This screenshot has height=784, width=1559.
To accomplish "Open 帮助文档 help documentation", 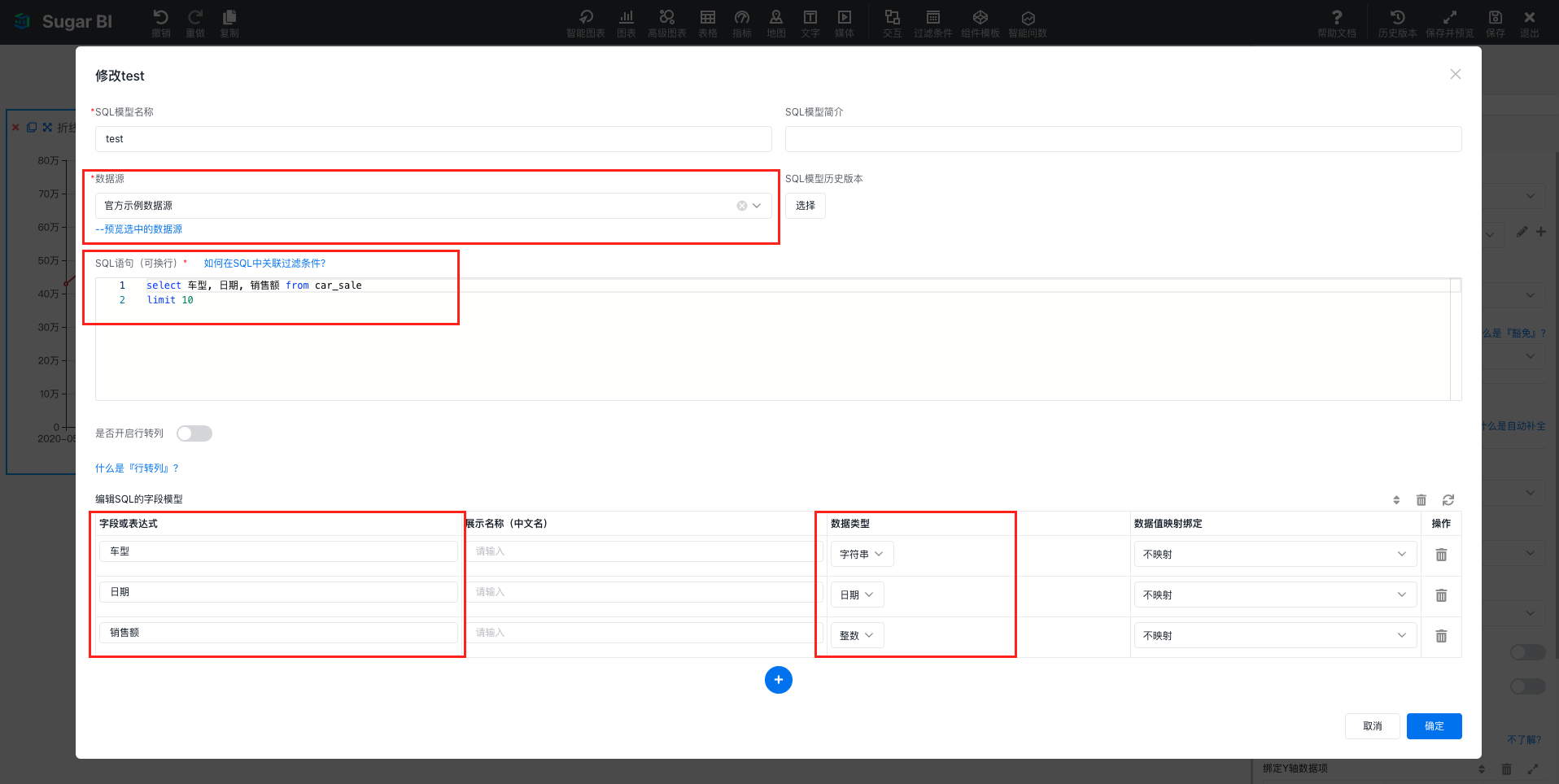I will (1337, 23).
